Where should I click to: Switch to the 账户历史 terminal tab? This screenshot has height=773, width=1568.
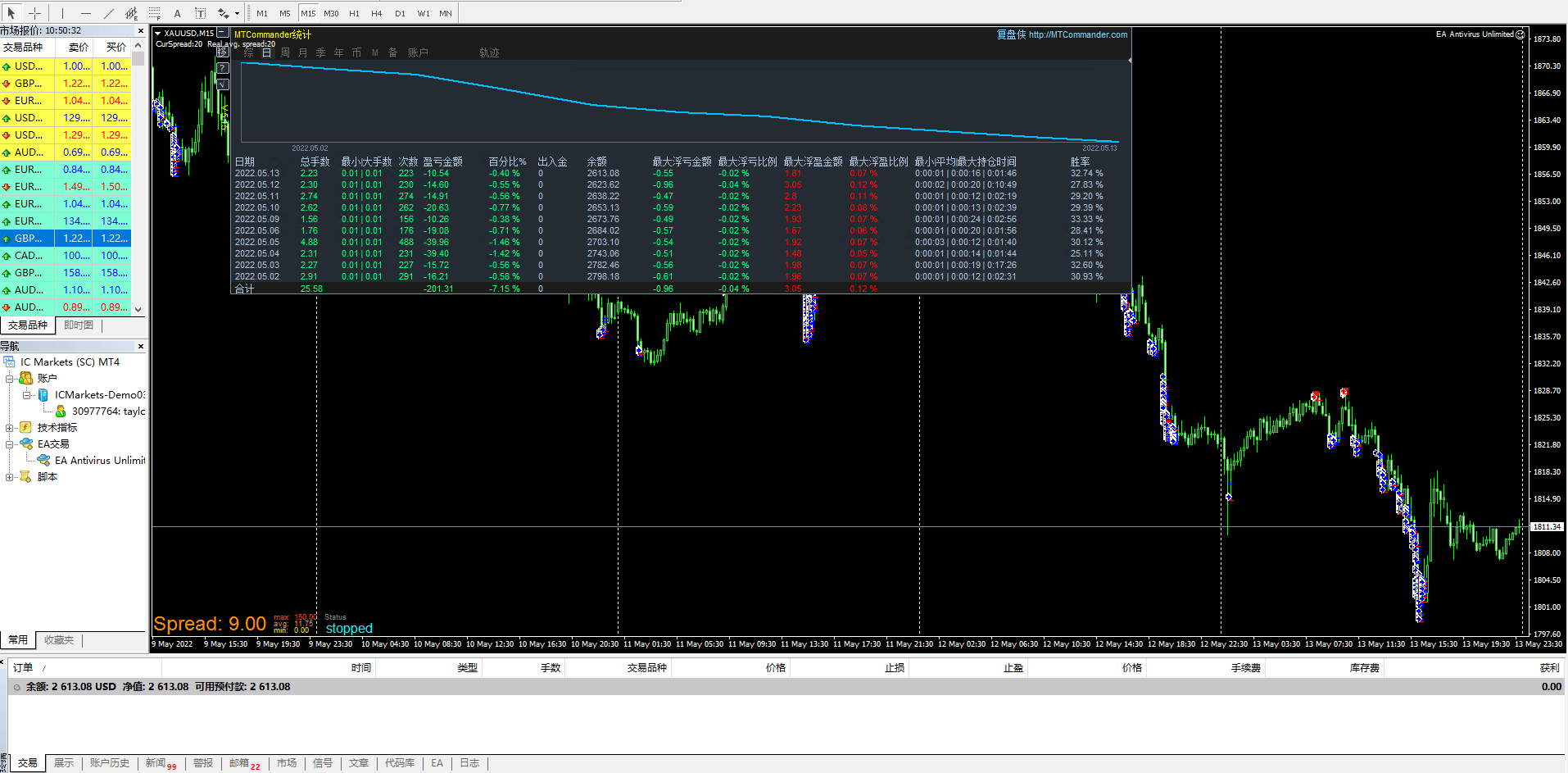pos(109,763)
